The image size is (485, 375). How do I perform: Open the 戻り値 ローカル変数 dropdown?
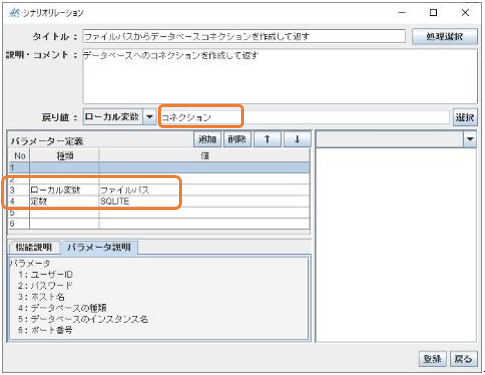click(x=150, y=117)
